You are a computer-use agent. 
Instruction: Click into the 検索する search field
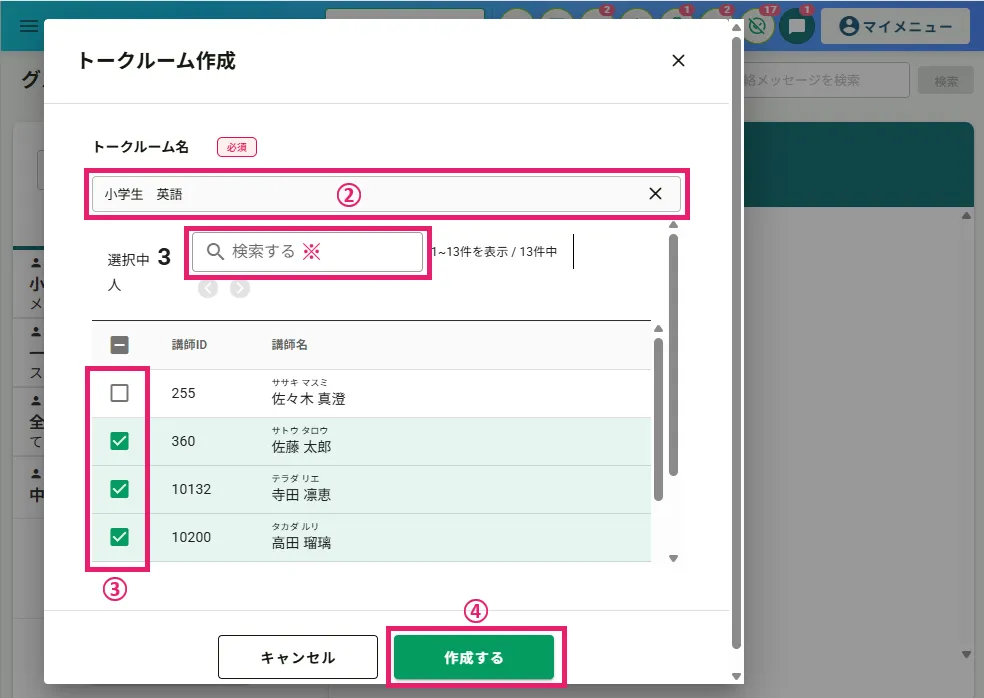coord(320,252)
